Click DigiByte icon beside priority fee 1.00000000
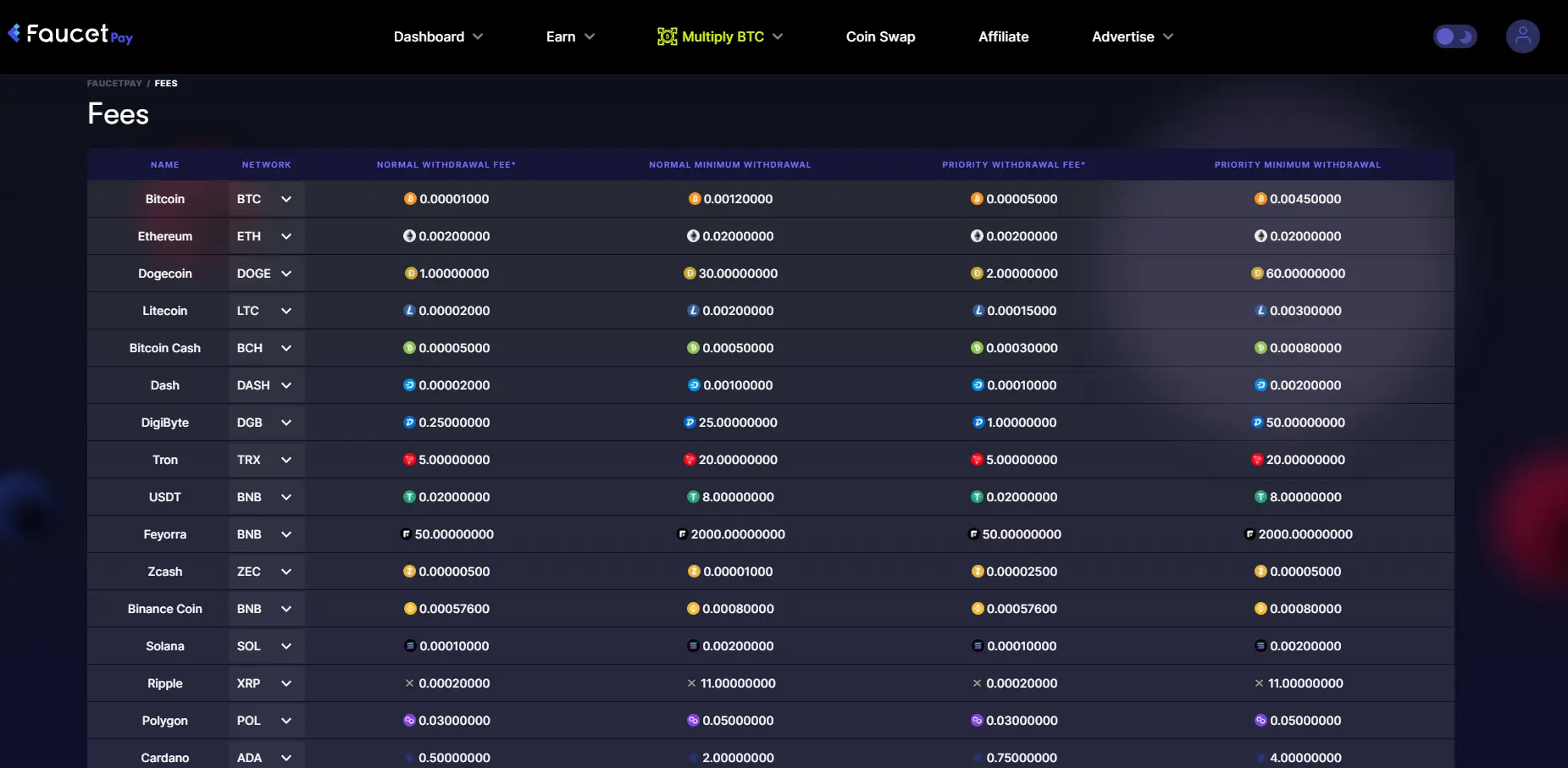 tap(978, 423)
